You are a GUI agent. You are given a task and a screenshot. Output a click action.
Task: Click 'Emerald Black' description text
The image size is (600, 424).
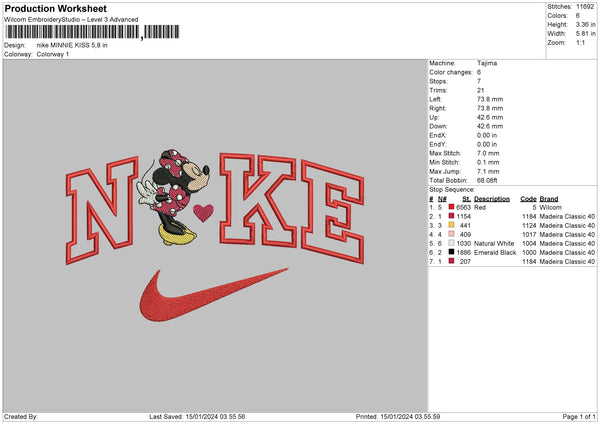click(495, 253)
